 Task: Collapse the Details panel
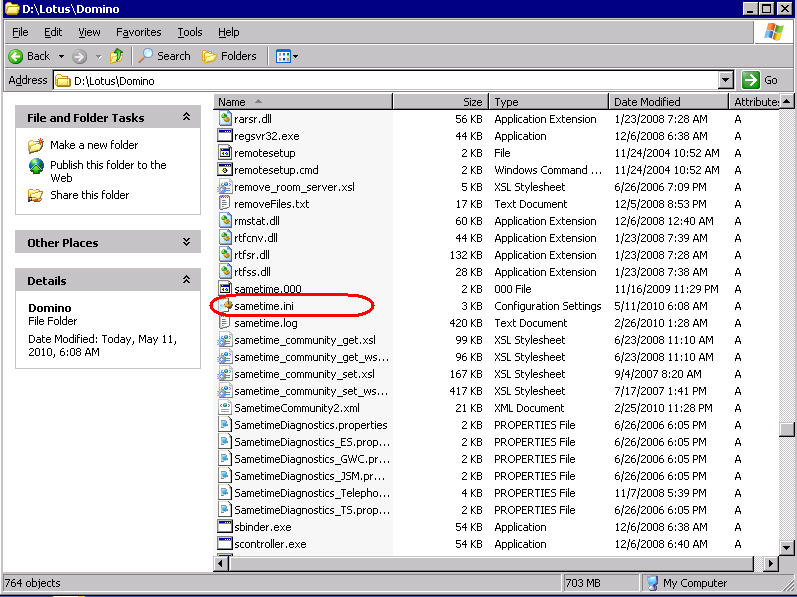(x=187, y=280)
